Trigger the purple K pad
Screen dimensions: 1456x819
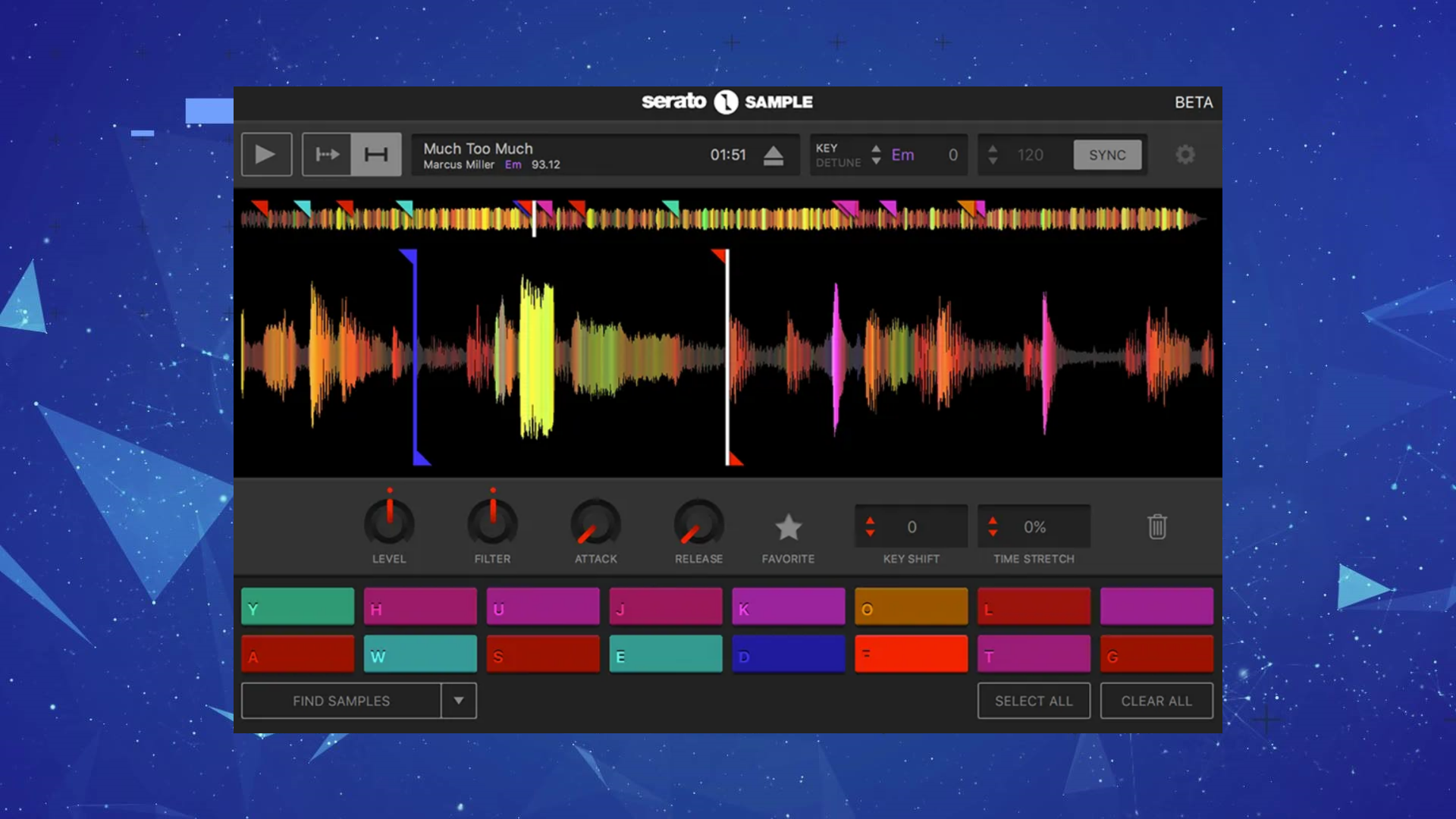pyautogui.click(x=789, y=606)
